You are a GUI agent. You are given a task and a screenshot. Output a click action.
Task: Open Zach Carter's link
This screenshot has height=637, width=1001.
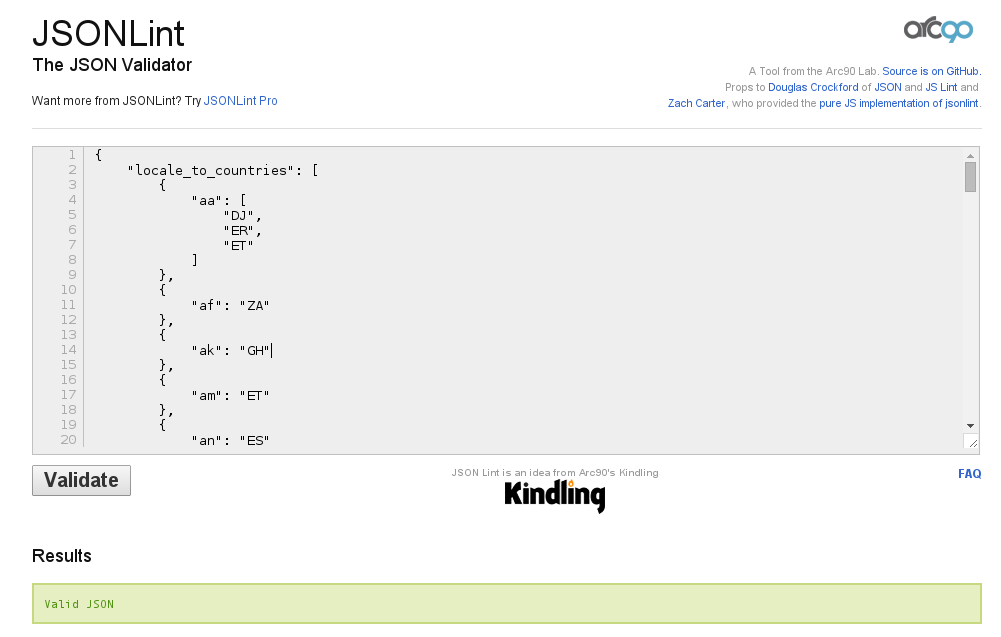pos(696,103)
